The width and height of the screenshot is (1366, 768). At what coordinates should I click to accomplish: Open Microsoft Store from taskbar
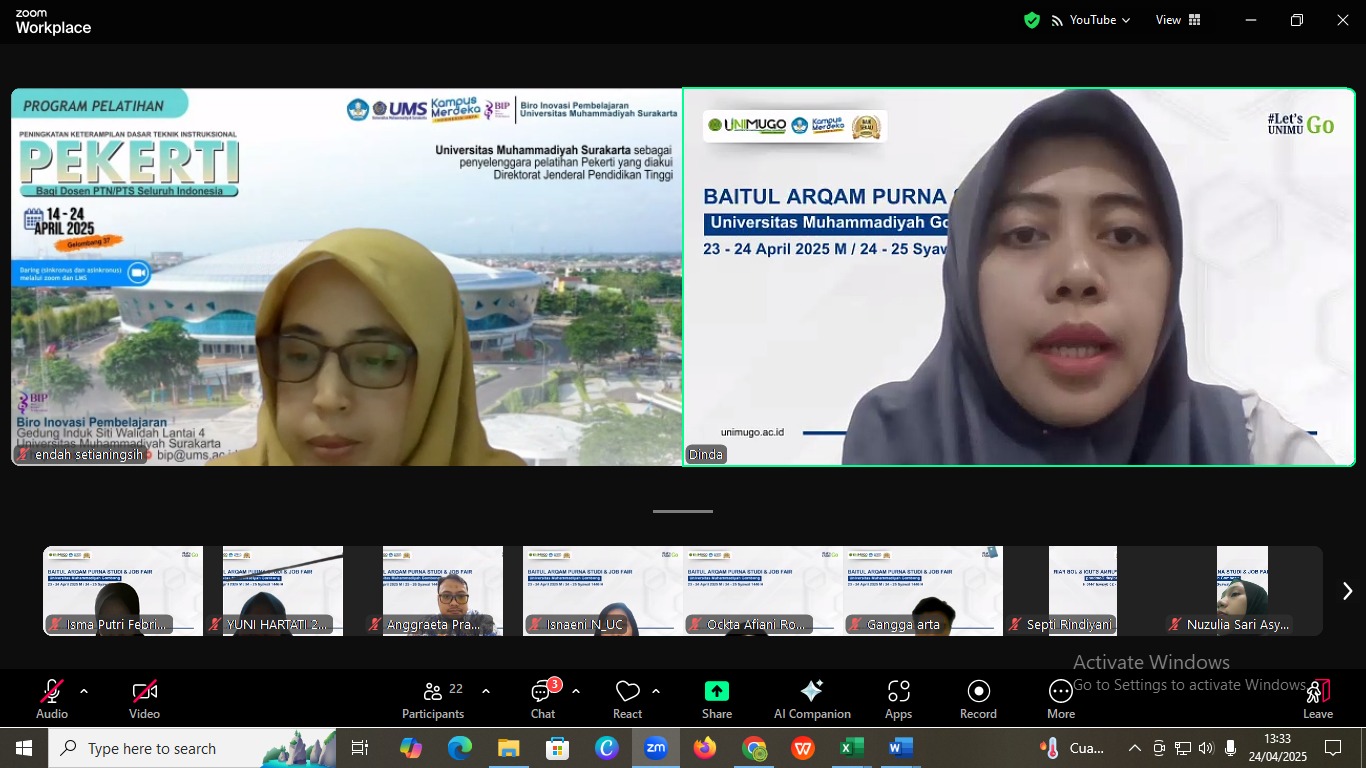click(558, 748)
